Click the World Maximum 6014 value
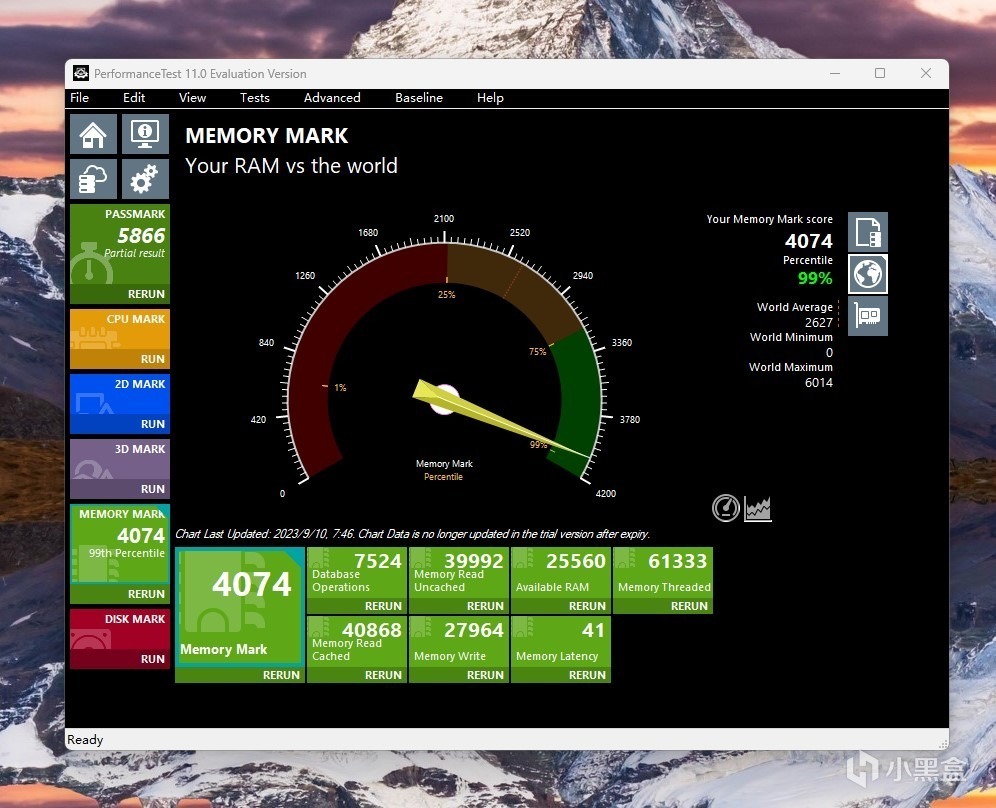The width and height of the screenshot is (996, 808). click(818, 382)
